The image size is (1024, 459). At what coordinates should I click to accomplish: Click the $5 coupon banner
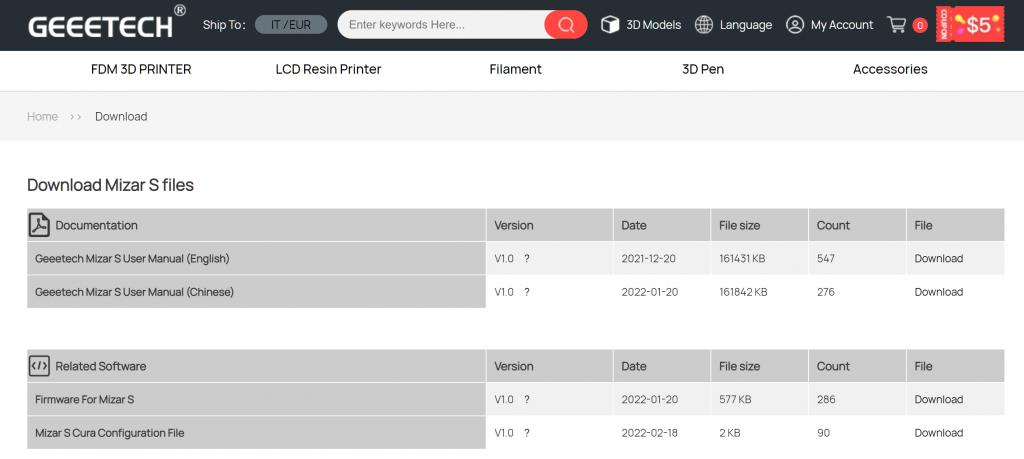coord(970,25)
